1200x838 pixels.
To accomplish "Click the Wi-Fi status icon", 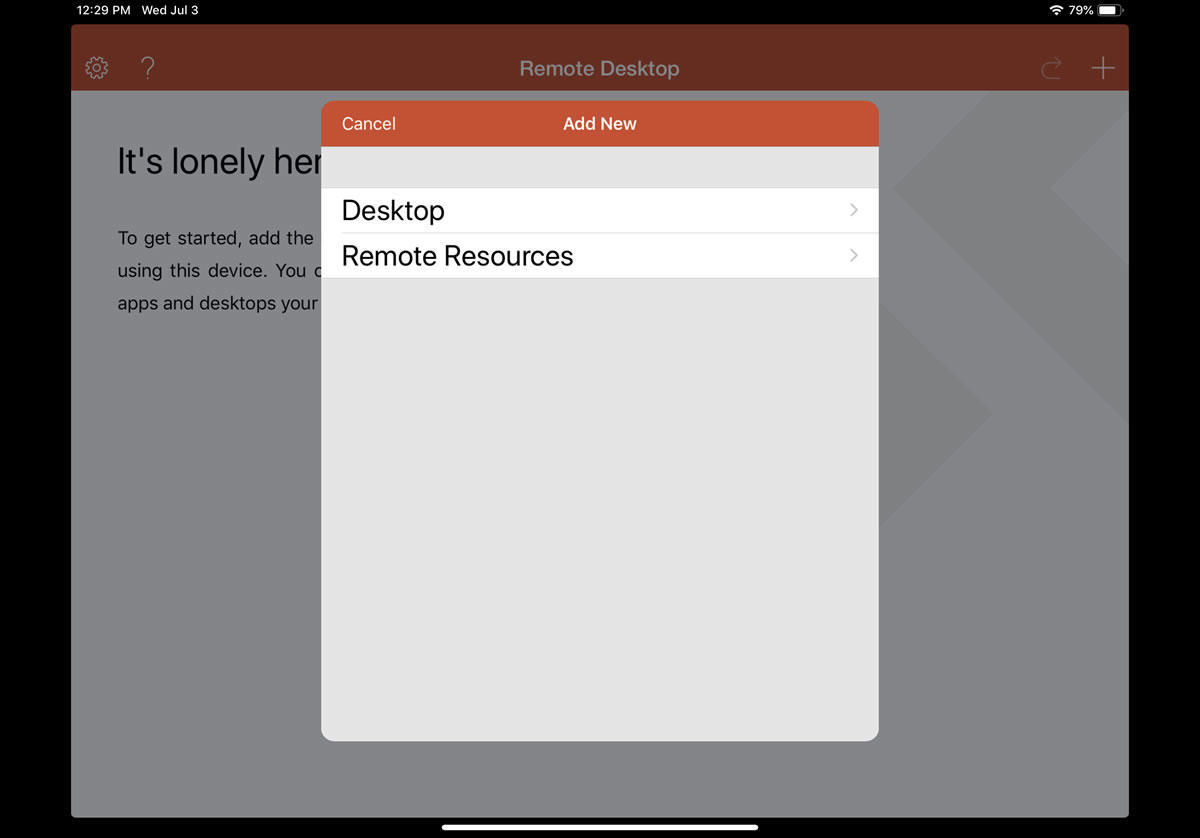I will (1055, 10).
